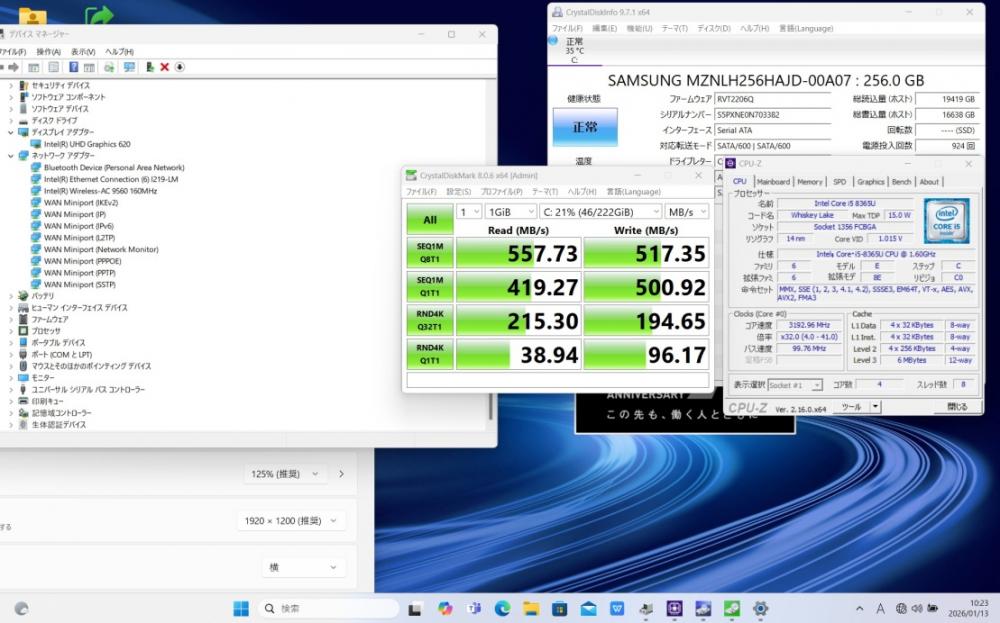Click the Windows Start button
The image size is (1000, 623).
click(x=241, y=608)
